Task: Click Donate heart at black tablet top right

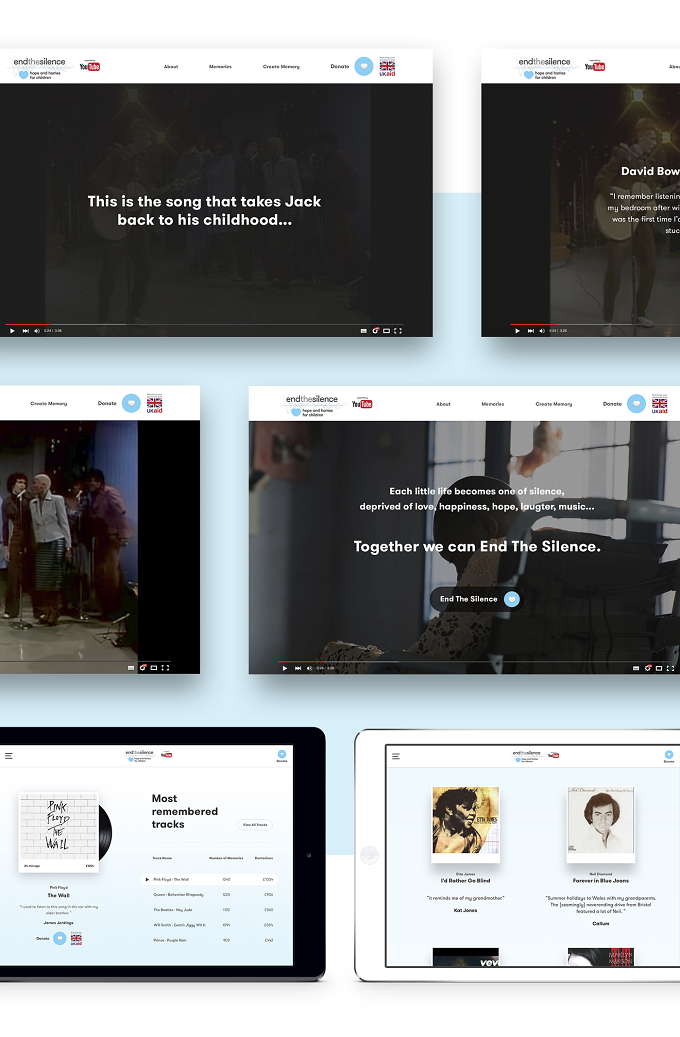Action: click(x=282, y=755)
